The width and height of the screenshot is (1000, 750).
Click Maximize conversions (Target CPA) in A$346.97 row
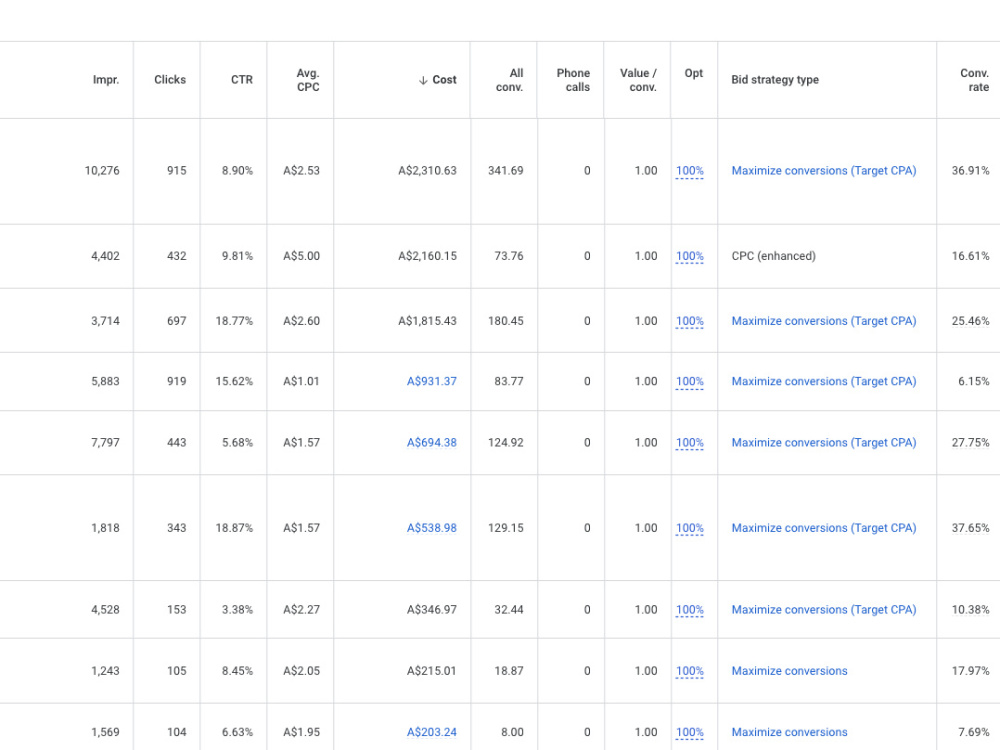pos(823,610)
